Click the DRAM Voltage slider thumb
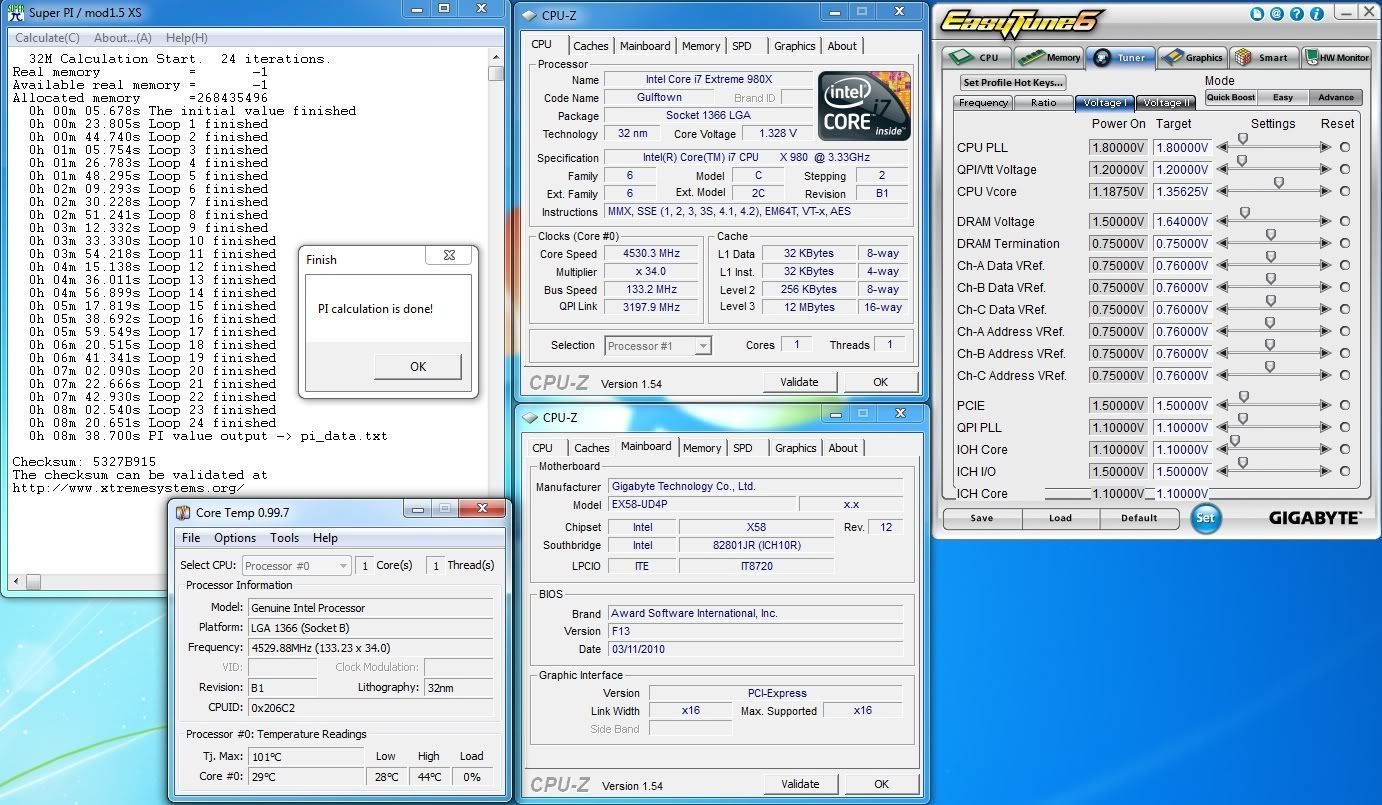The image size is (1382, 805). [1245, 213]
